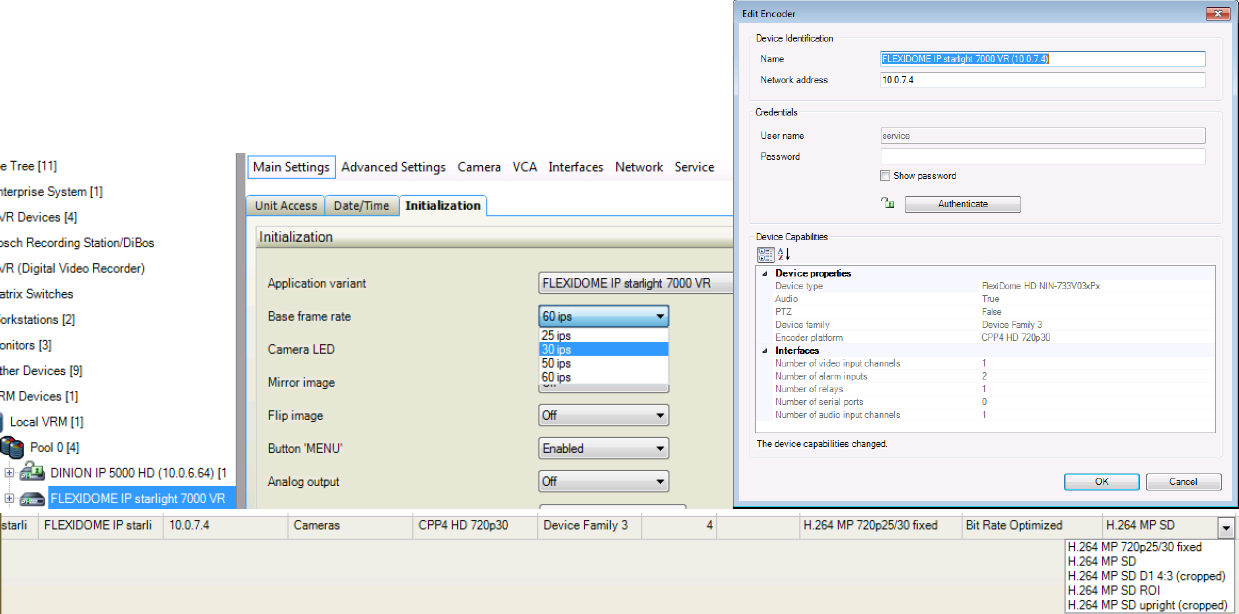Image resolution: width=1239 pixels, height=614 pixels.
Task: Click the padlock icon beside Authenticate
Action: click(x=886, y=203)
